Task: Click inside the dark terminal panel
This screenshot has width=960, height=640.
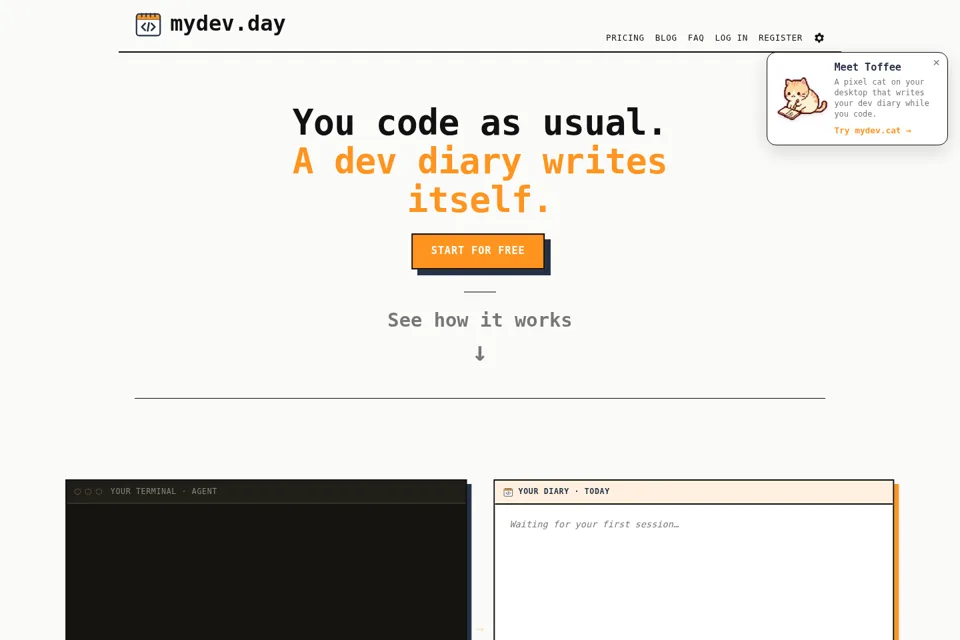Action: click(x=266, y=571)
